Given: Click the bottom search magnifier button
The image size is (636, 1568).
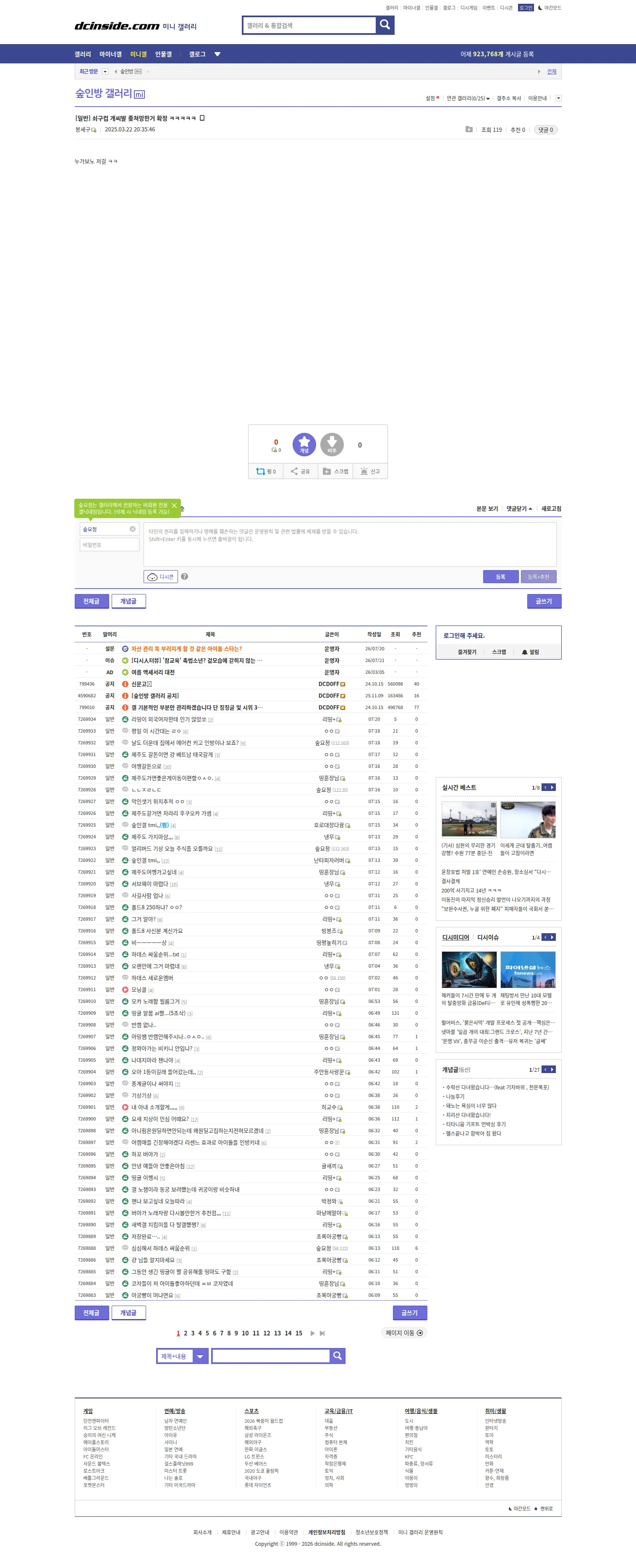Looking at the screenshot, I should [x=338, y=1356].
